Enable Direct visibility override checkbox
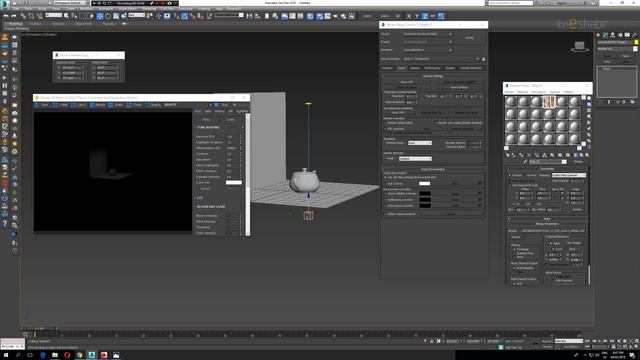Image resolution: width=640 pixels, height=360 pixels. click(x=385, y=193)
